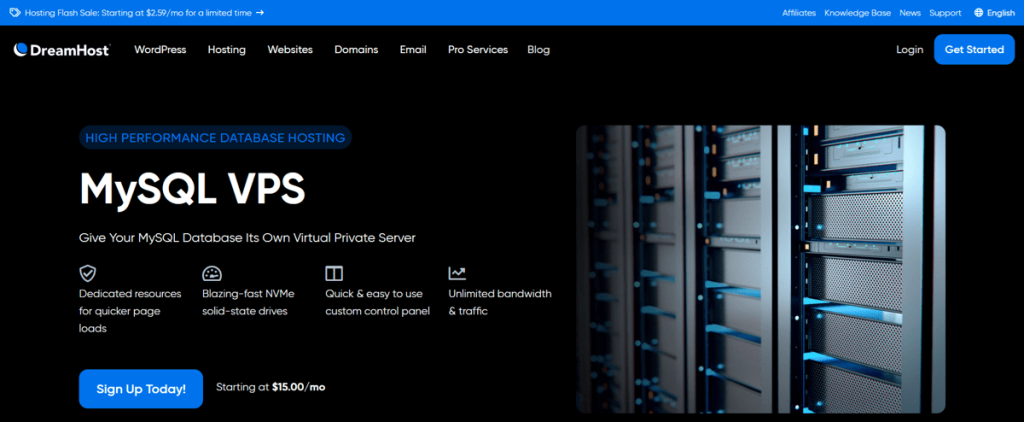The width and height of the screenshot is (1024, 422).
Task: Click the Starting at $15.00/mo text
Action: point(270,387)
